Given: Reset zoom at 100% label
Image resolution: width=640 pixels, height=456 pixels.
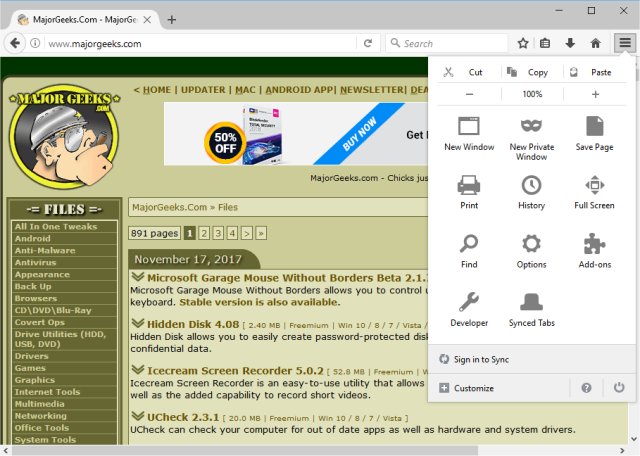Looking at the screenshot, I should click(x=532, y=94).
